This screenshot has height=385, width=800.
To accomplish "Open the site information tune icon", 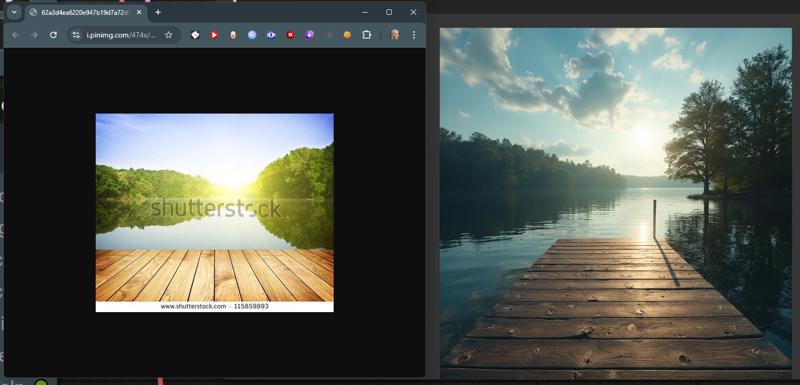I will coord(76,35).
